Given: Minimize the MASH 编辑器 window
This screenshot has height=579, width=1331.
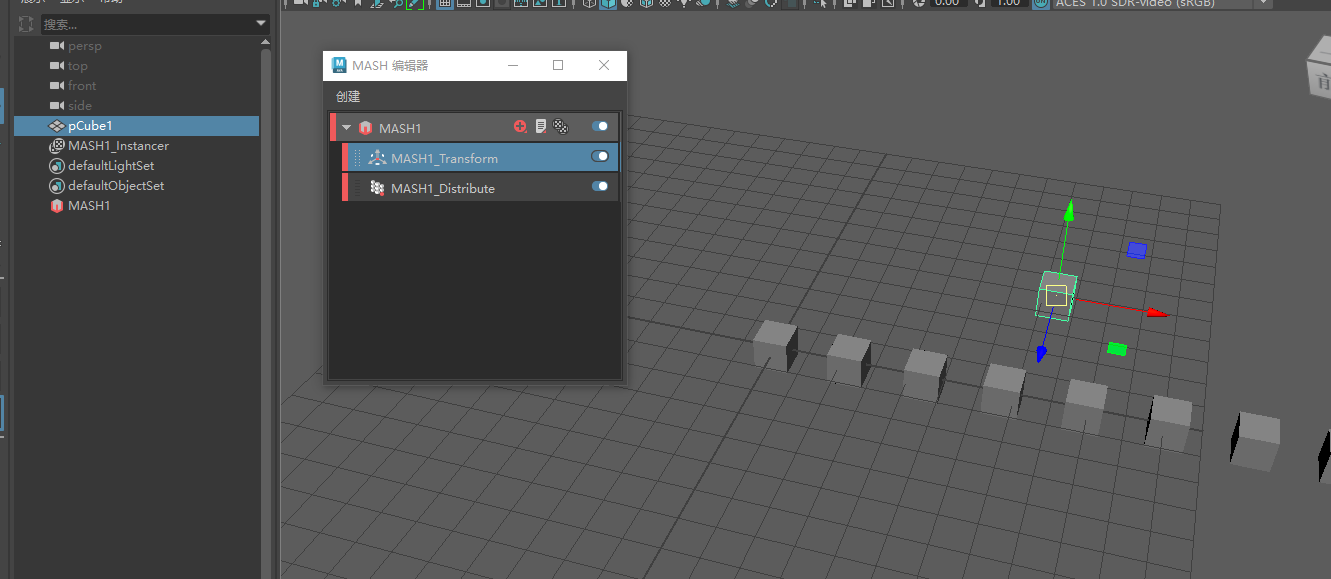Looking at the screenshot, I should tap(513, 65).
